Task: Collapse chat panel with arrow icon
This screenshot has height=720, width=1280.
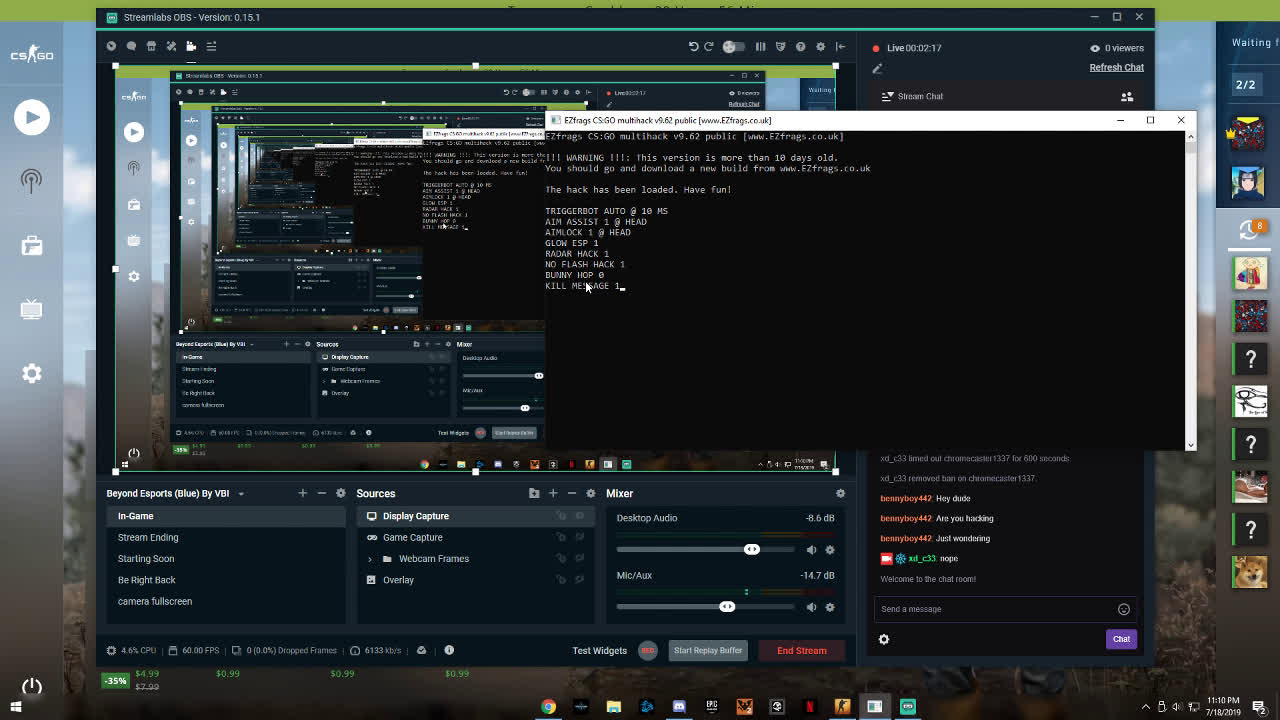Action: (840, 46)
